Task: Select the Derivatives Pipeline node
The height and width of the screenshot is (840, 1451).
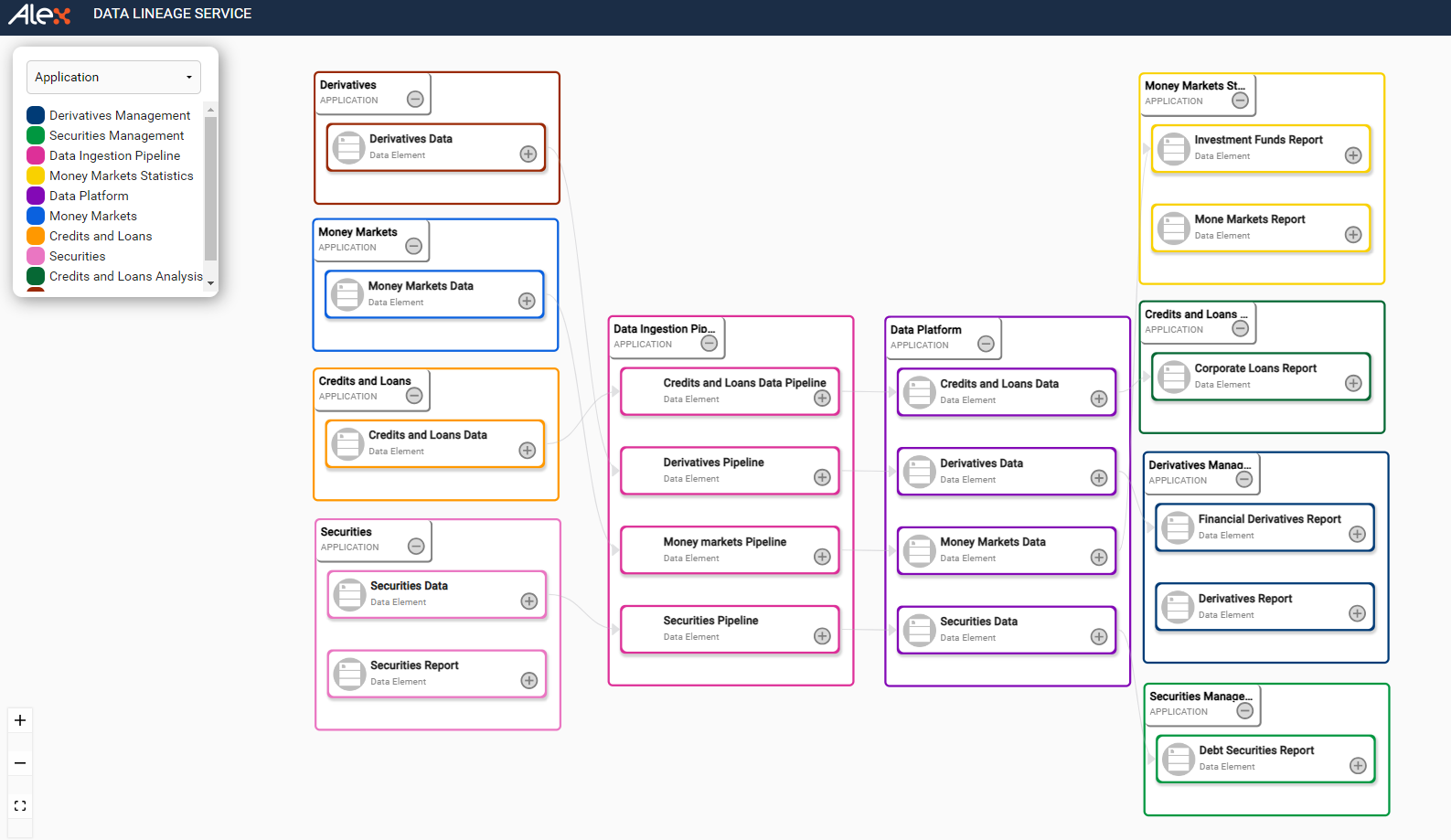Action: tap(731, 471)
